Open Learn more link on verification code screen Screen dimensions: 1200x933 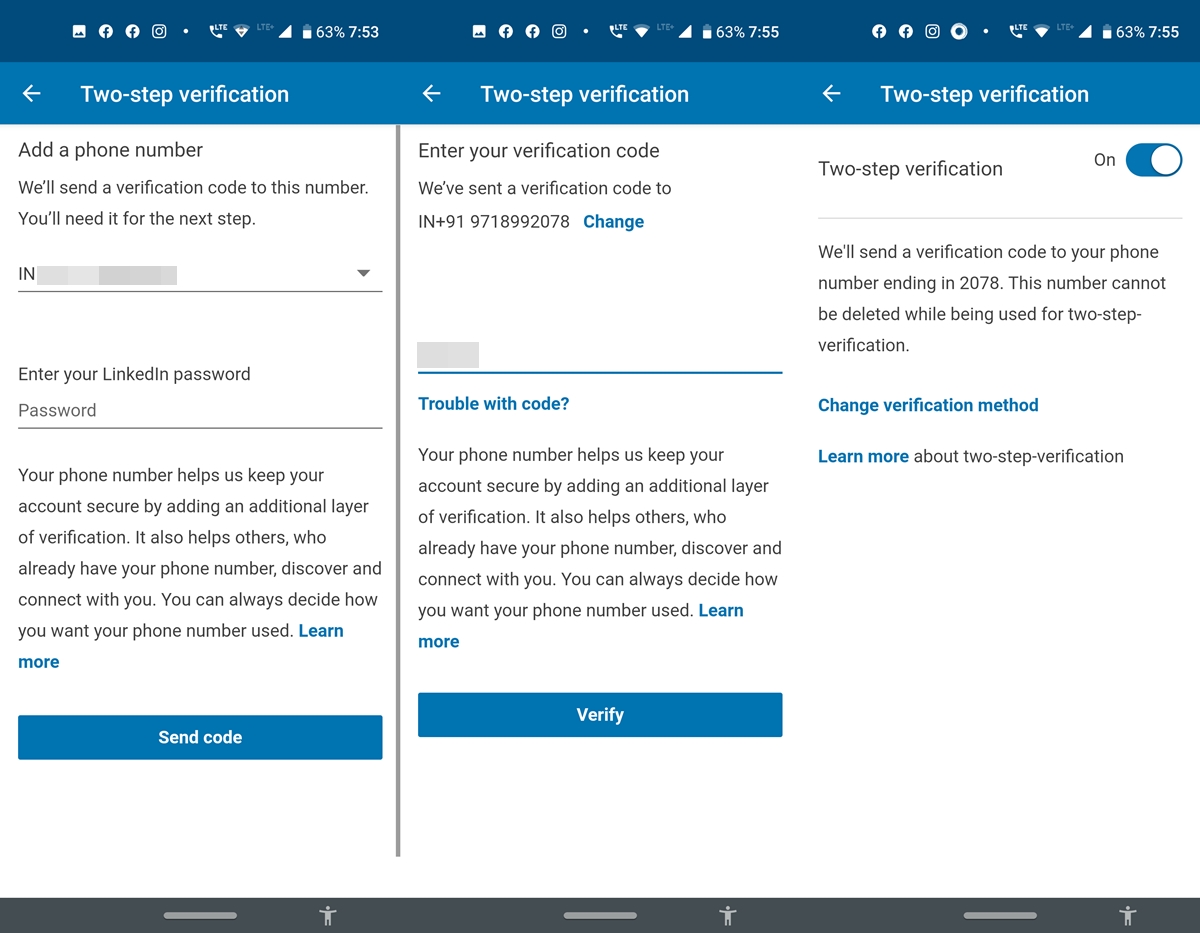[720, 610]
